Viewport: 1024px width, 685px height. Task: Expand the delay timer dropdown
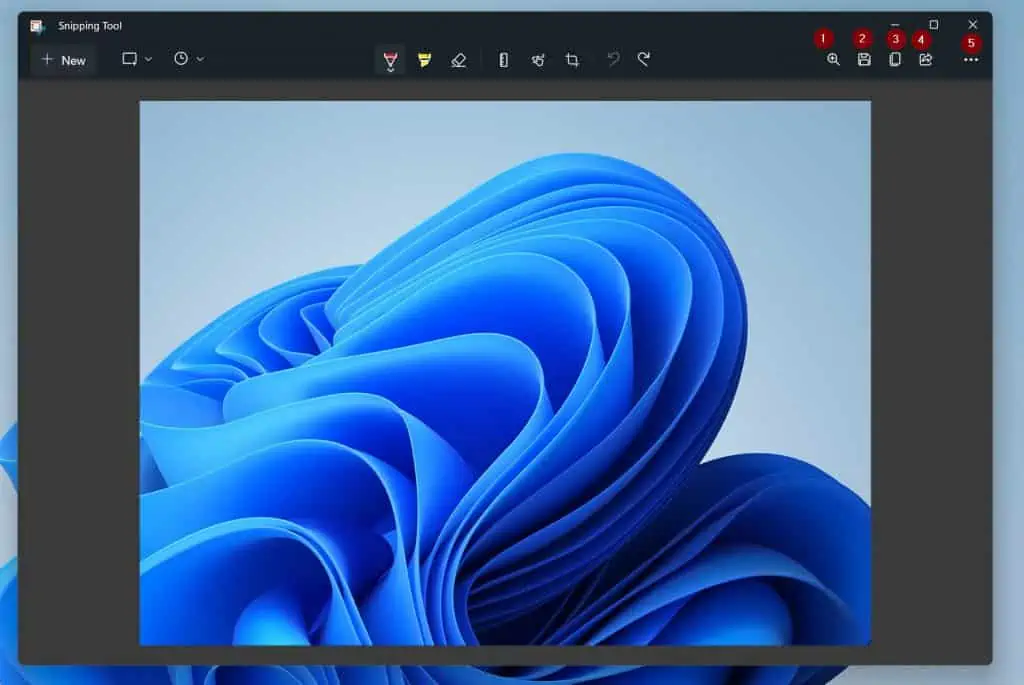point(188,59)
